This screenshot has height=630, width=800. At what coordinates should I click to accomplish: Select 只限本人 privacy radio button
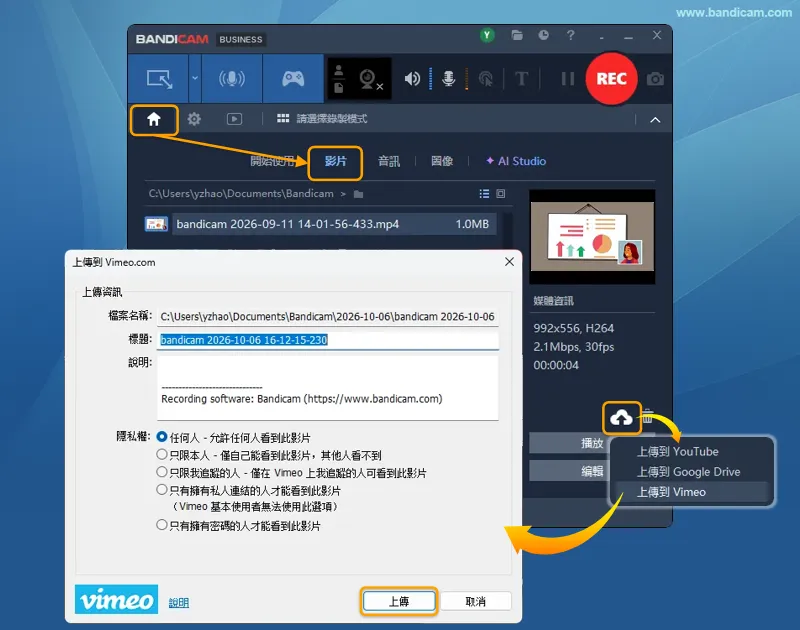point(162,454)
